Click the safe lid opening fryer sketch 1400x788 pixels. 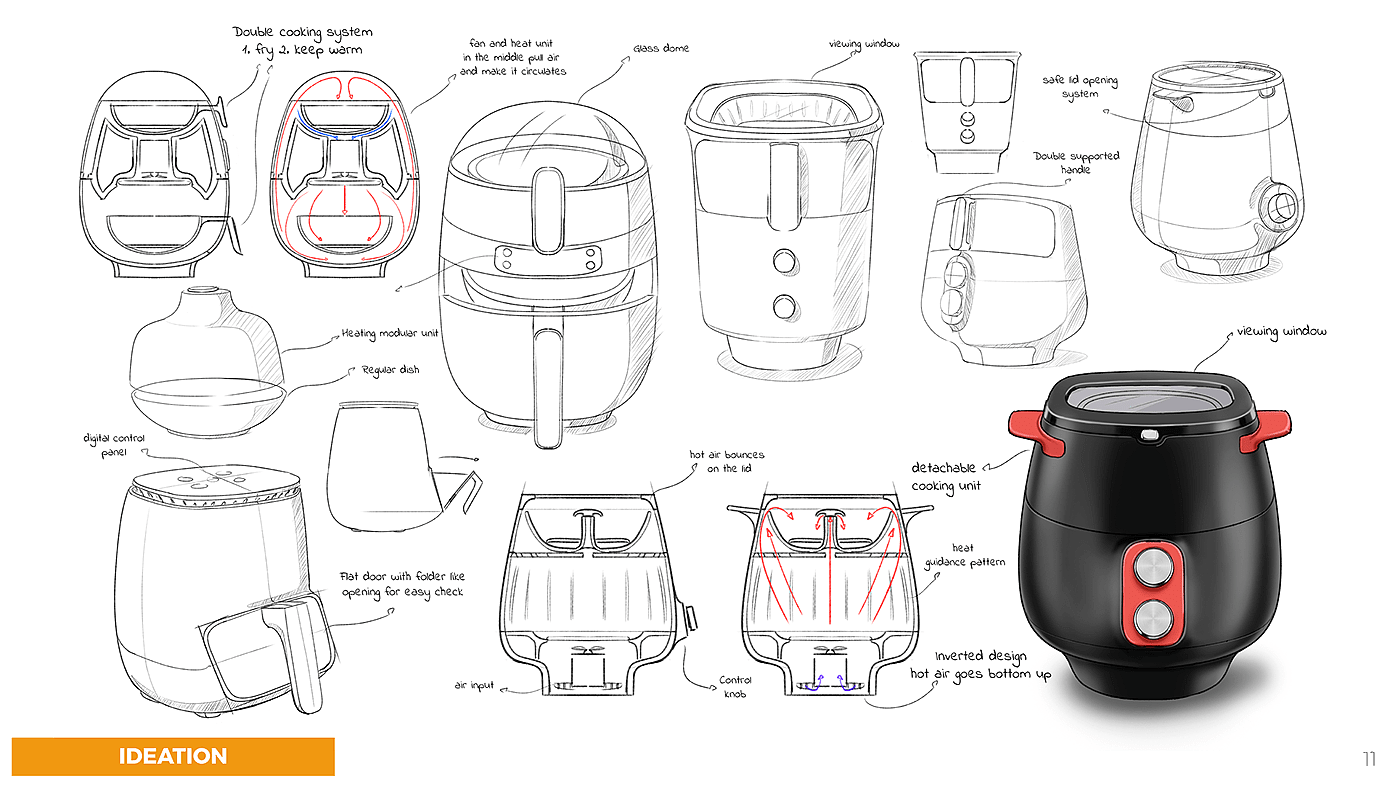coord(1218,173)
